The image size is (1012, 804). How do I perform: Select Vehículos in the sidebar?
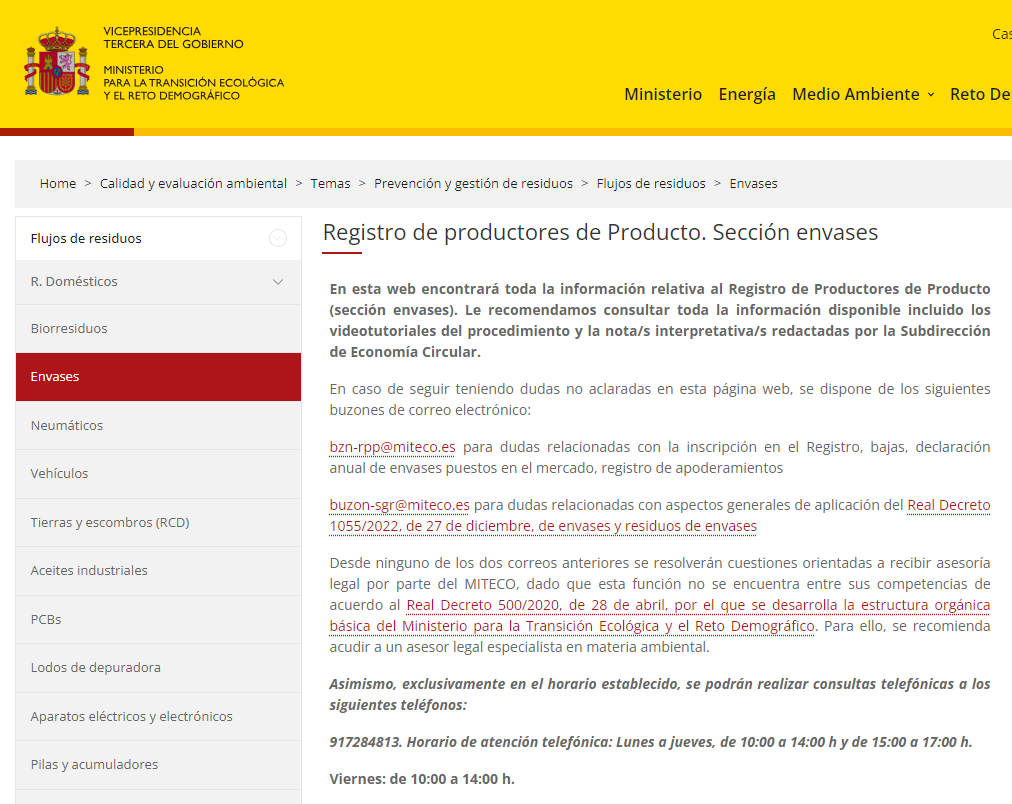(158, 474)
